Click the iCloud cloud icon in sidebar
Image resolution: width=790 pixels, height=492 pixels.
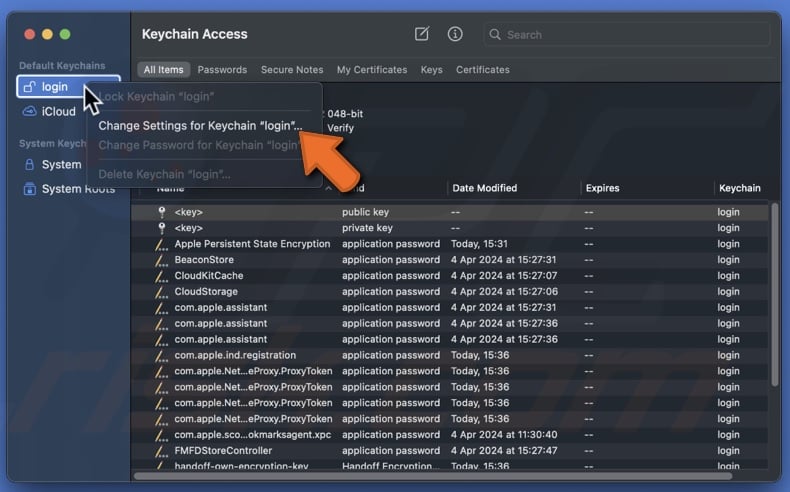[x=30, y=111]
